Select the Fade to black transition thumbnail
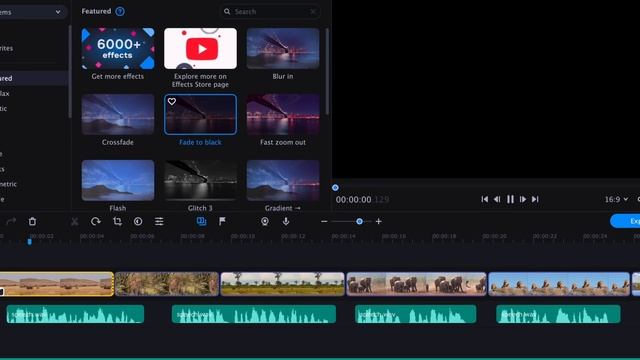The height and width of the screenshot is (360, 640). coord(200,114)
